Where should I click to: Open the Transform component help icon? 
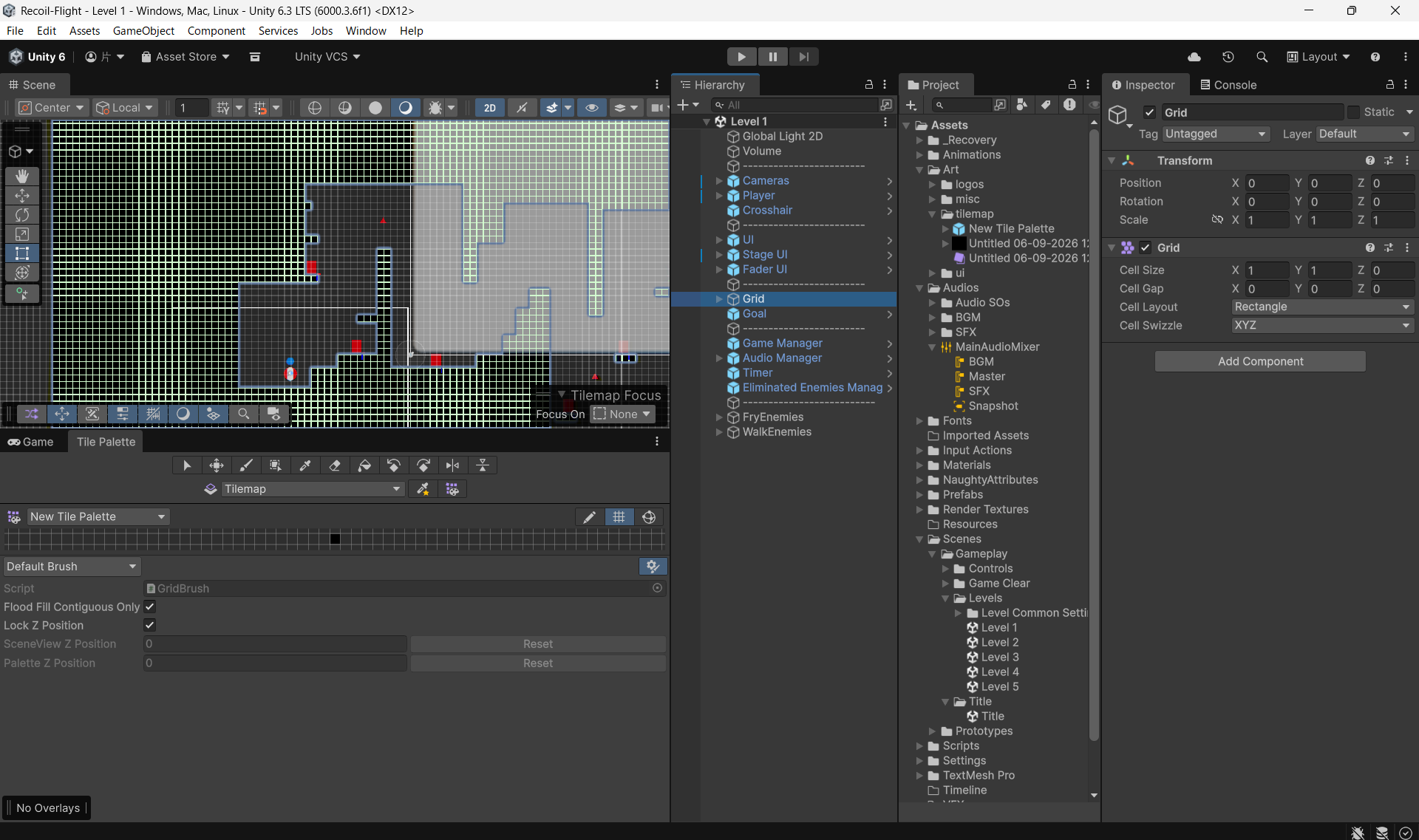pyautogui.click(x=1370, y=160)
